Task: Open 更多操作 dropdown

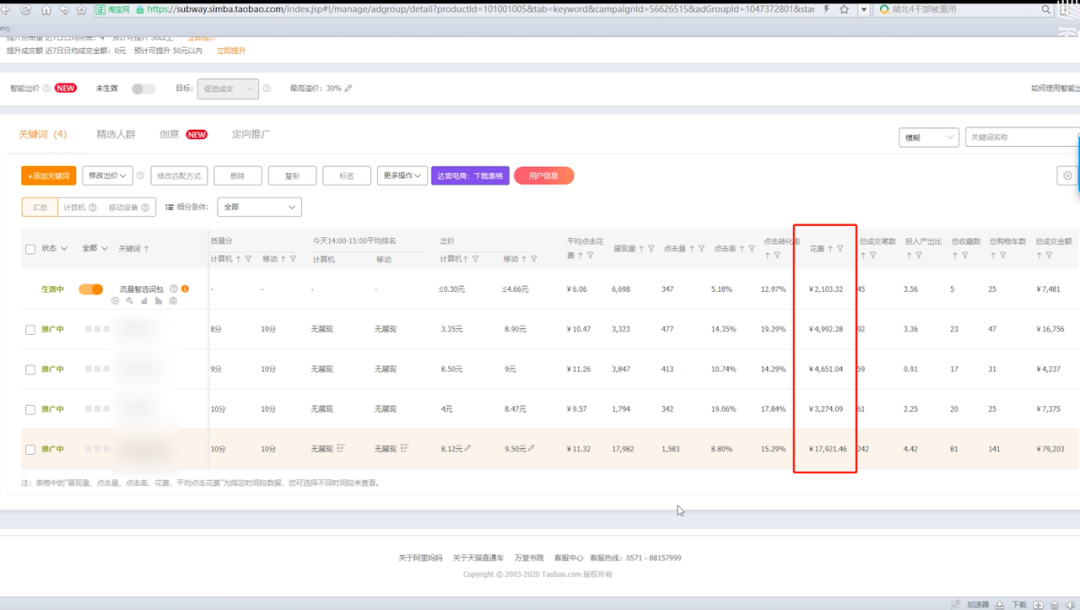Action: coord(402,176)
